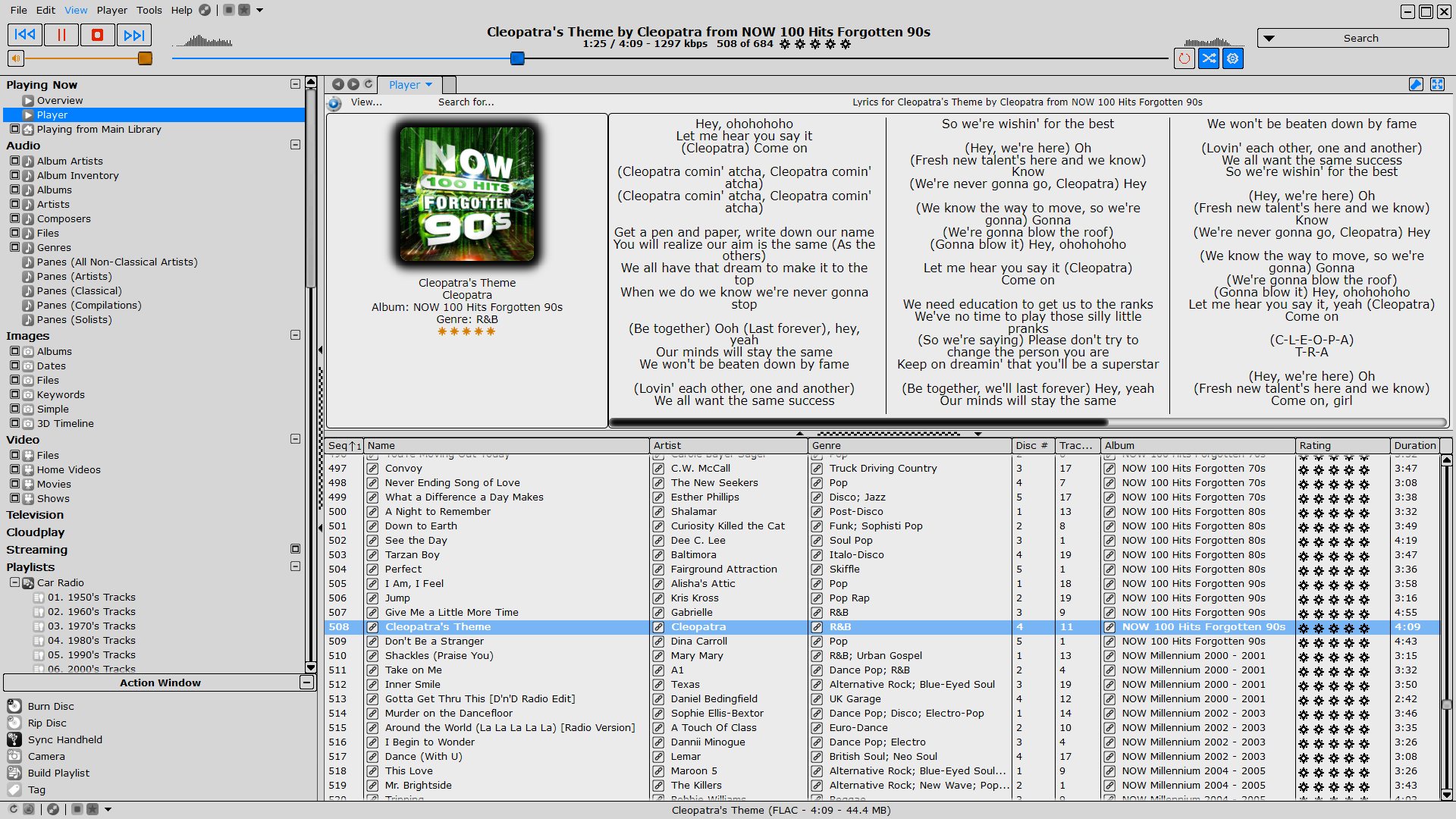The width and height of the screenshot is (1456, 819).
Task: Pause the current playback
Action: 61,35
